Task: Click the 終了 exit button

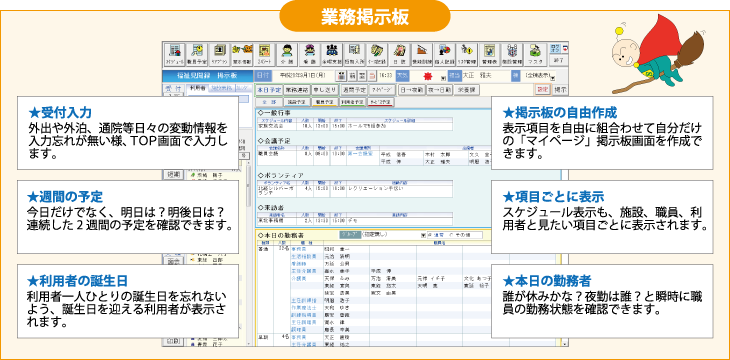Action: point(560,61)
